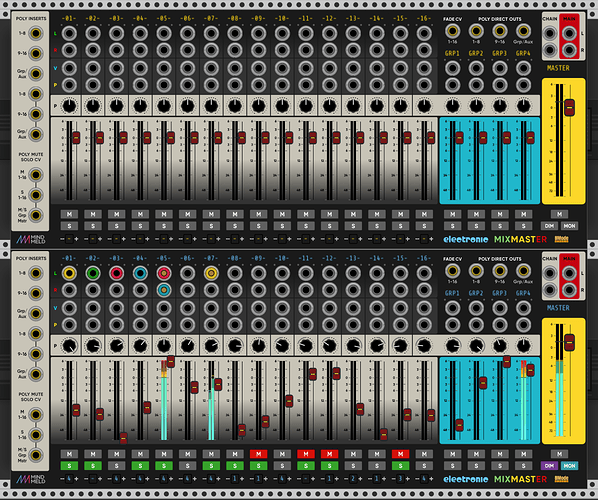Click the top mixer Poly Solo S 1-16 jack
598x500 pixels.
35,195
